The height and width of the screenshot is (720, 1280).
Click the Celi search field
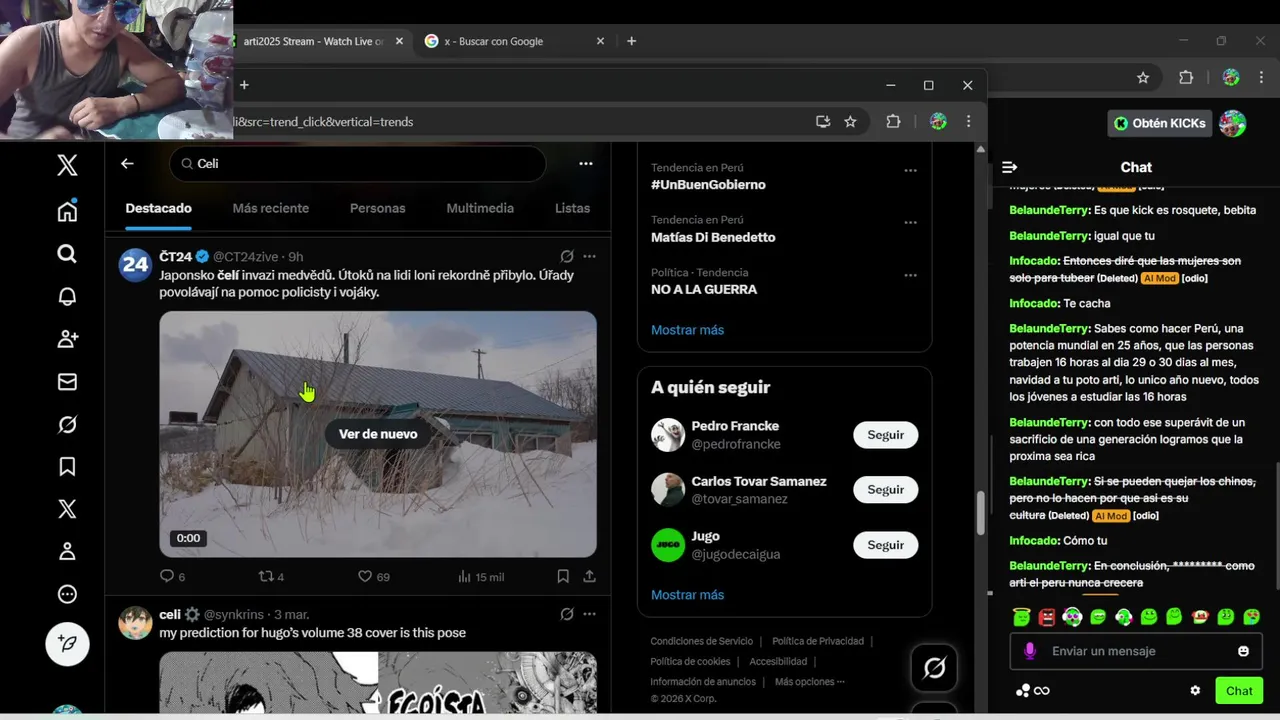[x=358, y=163]
